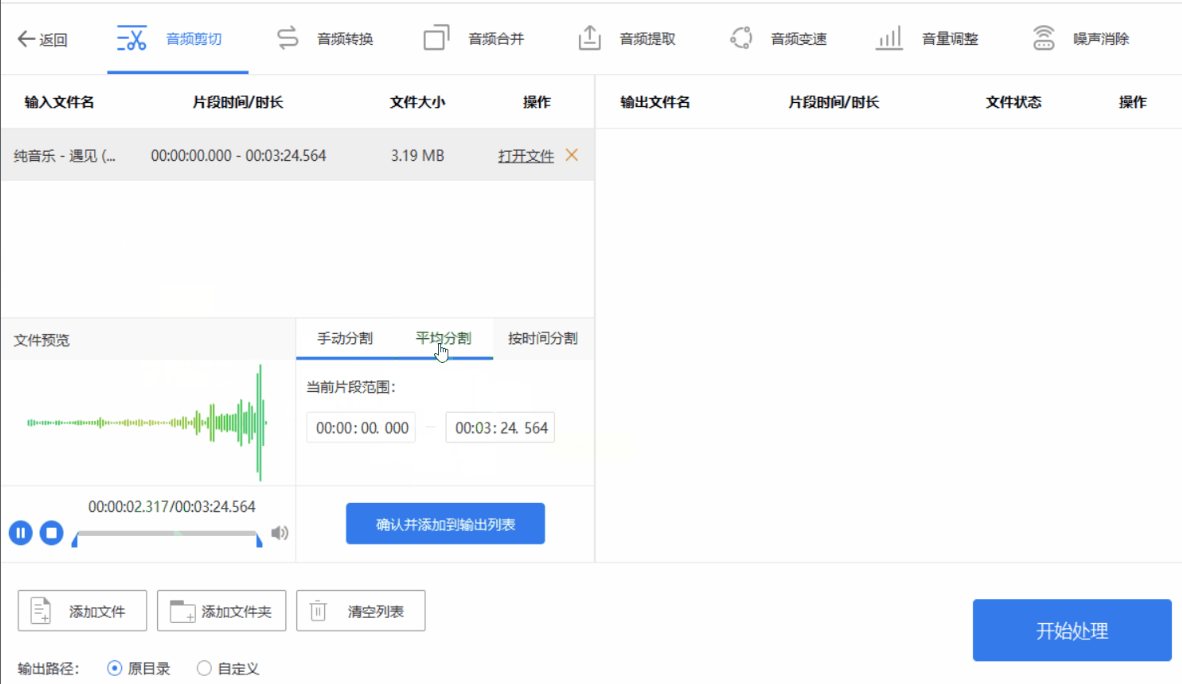
Task: Click the 打开文件 link
Action: pos(525,156)
